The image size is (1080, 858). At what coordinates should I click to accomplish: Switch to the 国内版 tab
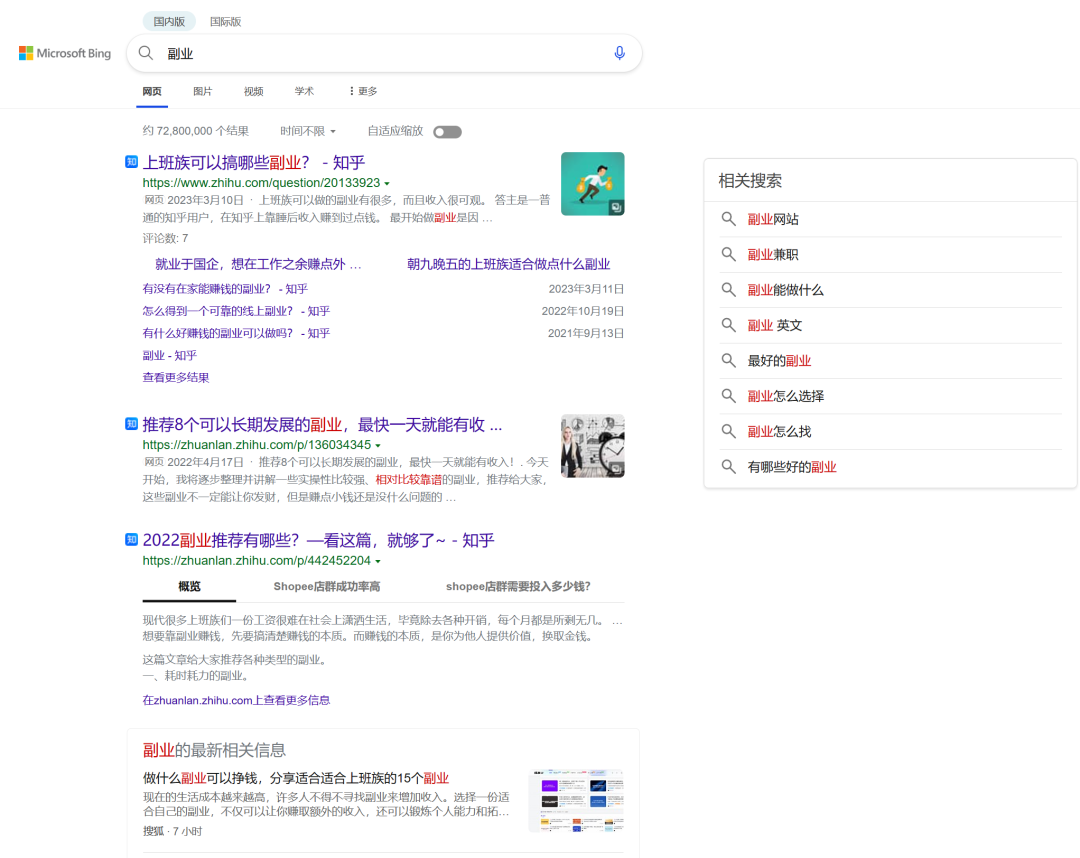[169, 21]
